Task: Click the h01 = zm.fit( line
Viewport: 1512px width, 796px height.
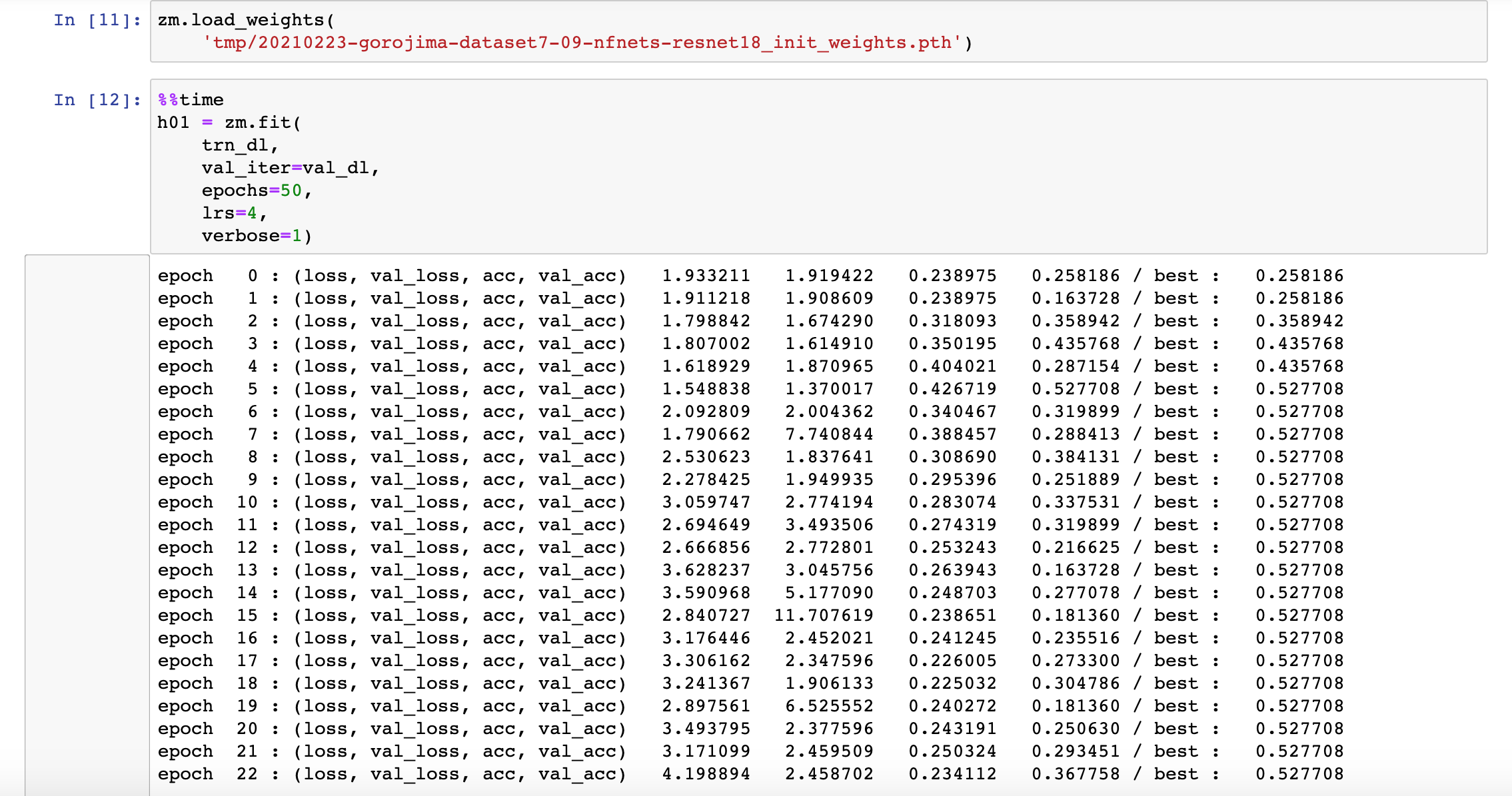Action: [229, 123]
